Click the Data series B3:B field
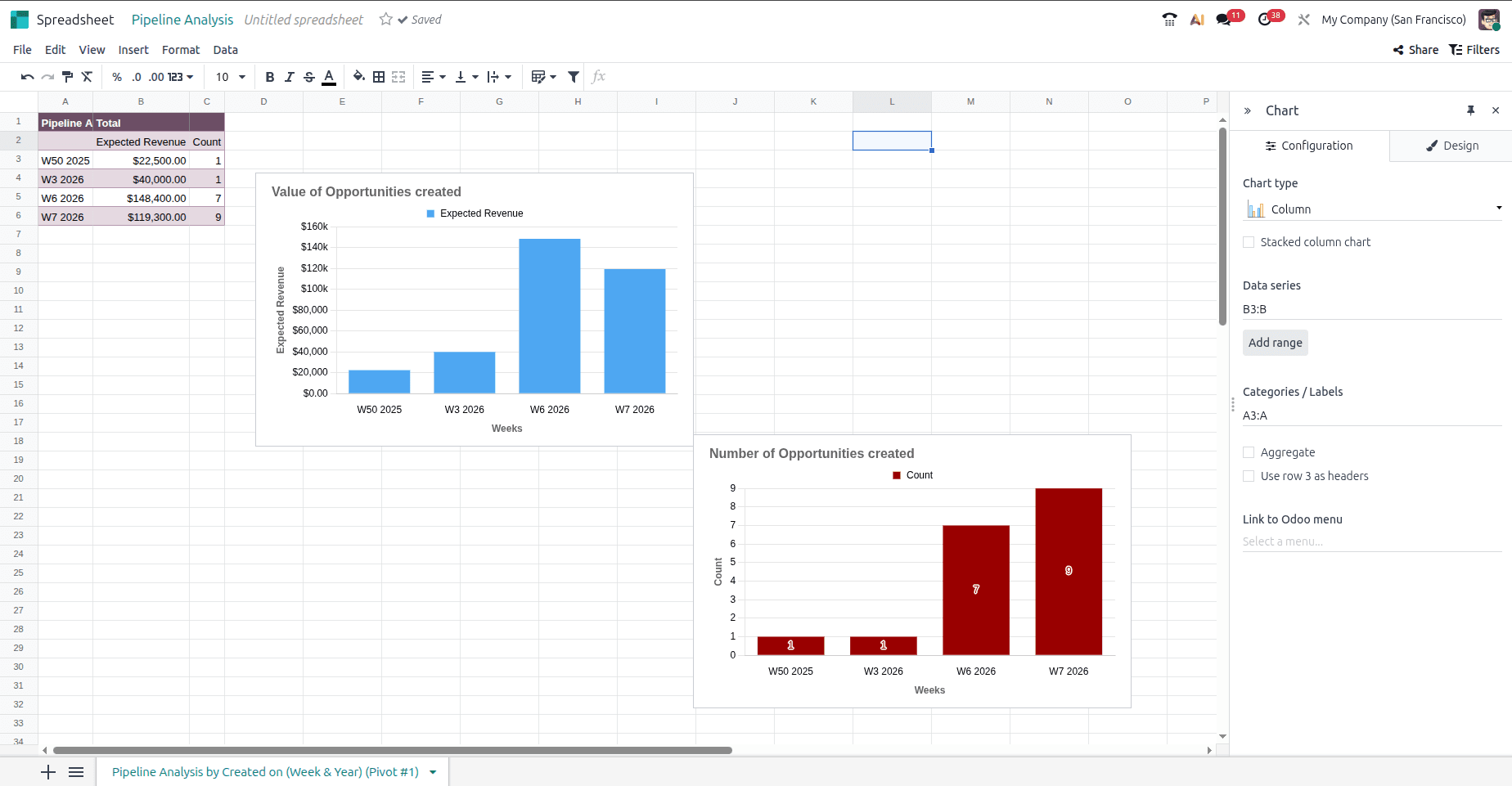The image size is (1512, 786). pyautogui.click(x=1372, y=309)
